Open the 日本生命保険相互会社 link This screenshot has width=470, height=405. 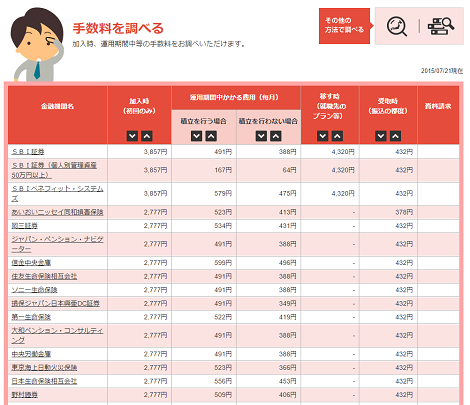pos(44,381)
